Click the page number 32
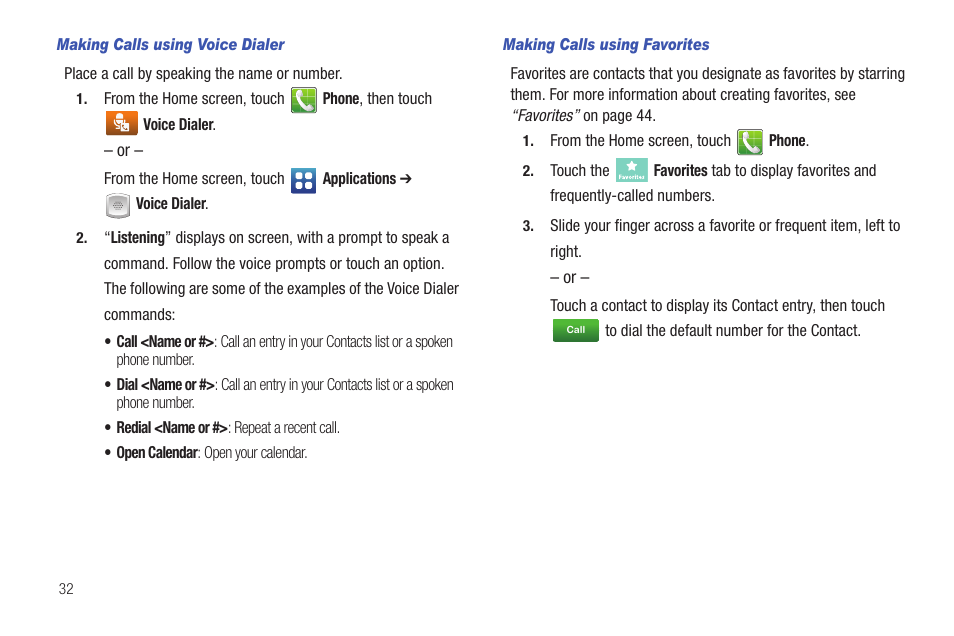 coord(66,589)
